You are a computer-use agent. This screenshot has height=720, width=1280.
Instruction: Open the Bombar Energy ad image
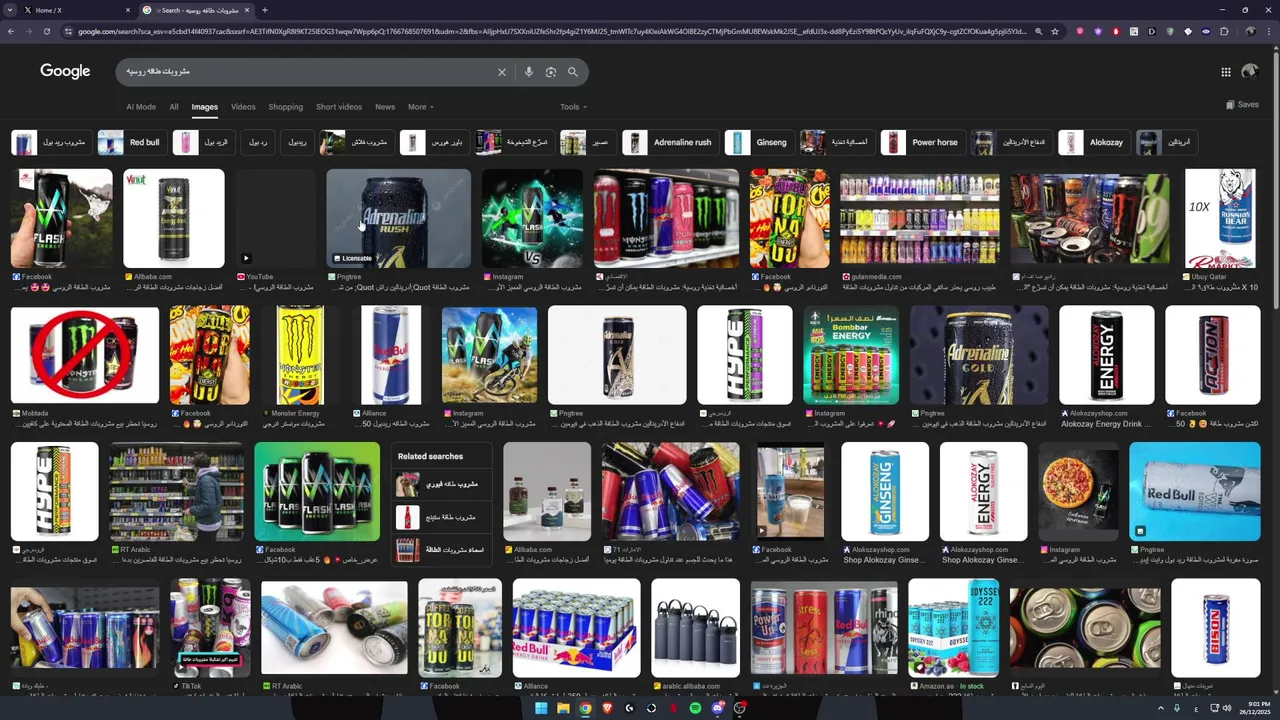(851, 355)
